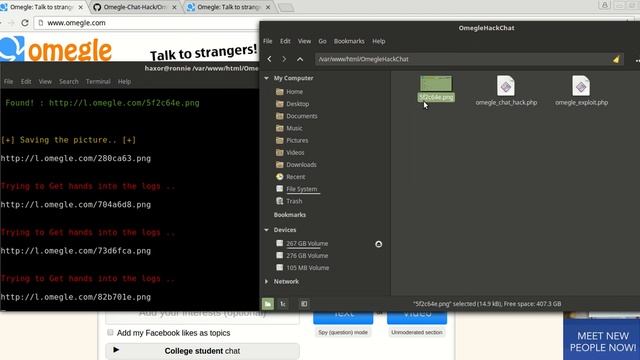Click the 73d6fca.png URL in terminal
Screen dimensions: 640x360
click(76, 251)
